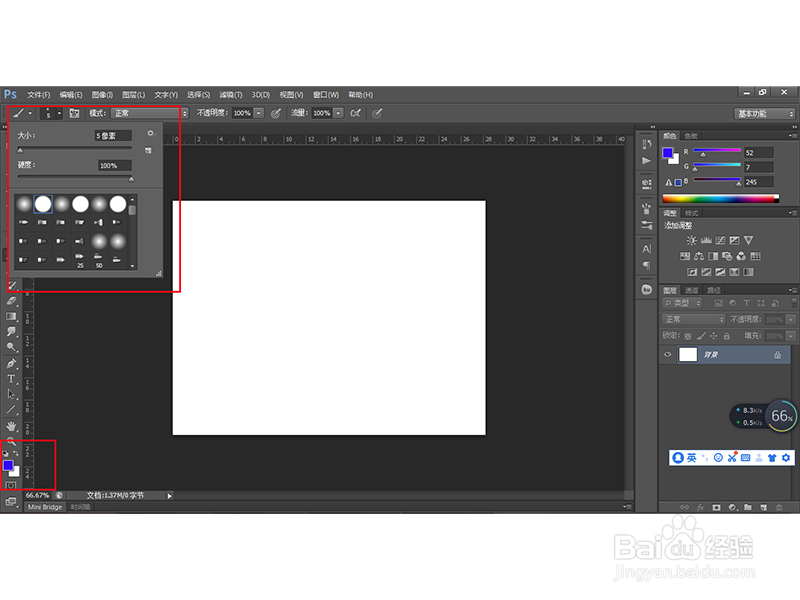
Task: Open the brush mode 正常 dropdown
Action: 150,113
